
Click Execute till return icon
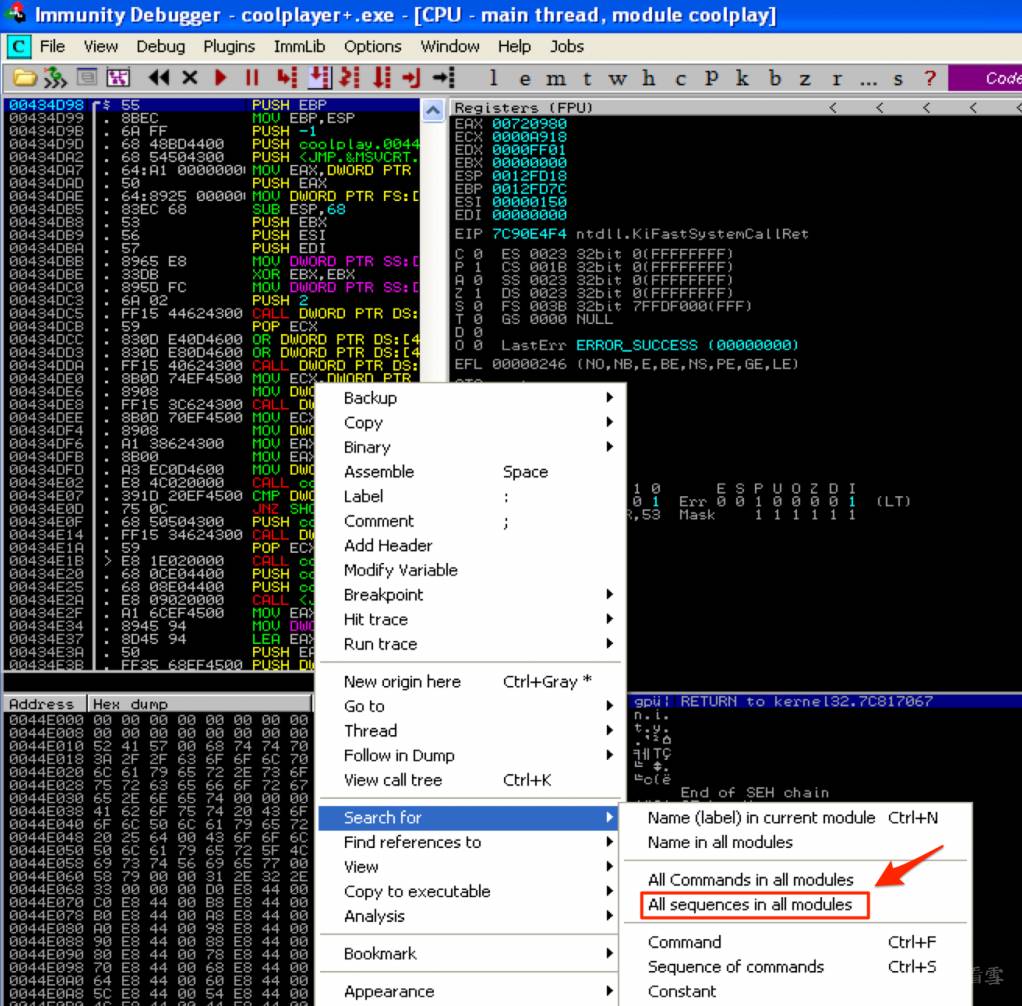coord(411,78)
